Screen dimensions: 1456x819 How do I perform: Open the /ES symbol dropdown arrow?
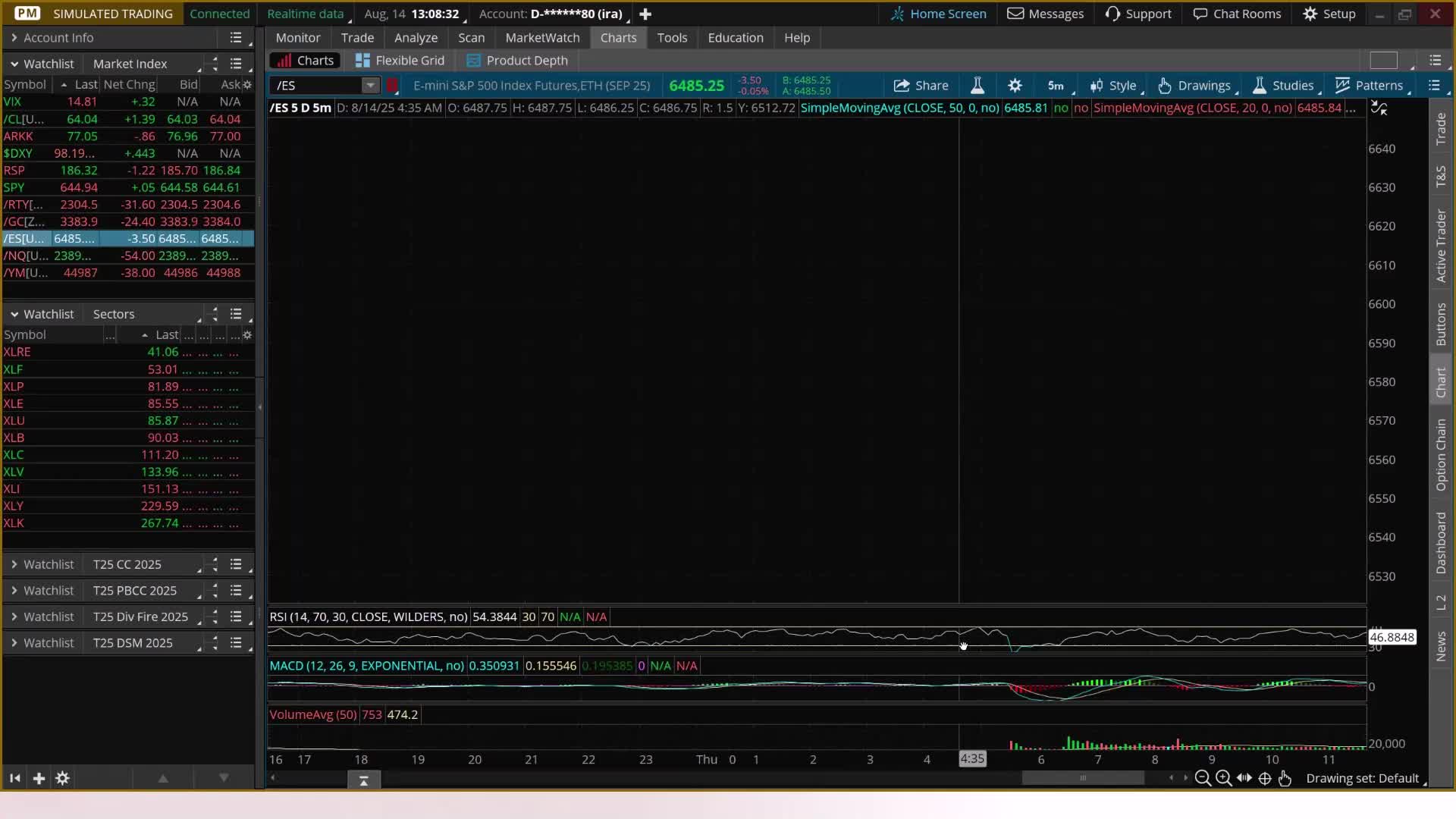370,86
